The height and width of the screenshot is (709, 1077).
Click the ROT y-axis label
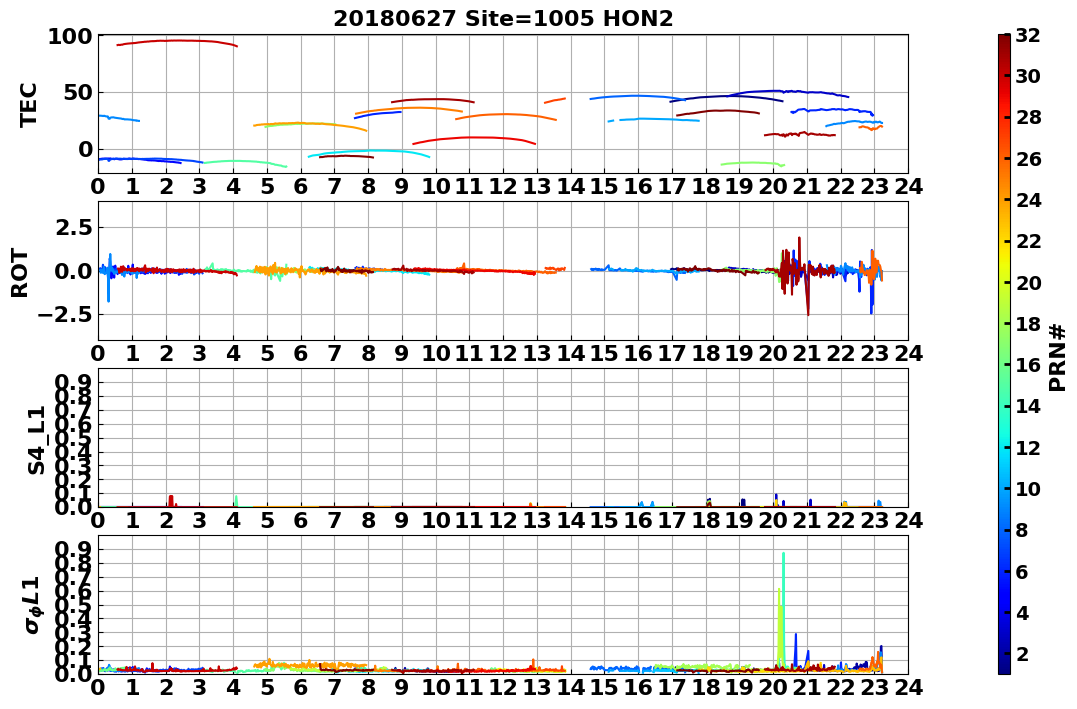point(20,273)
